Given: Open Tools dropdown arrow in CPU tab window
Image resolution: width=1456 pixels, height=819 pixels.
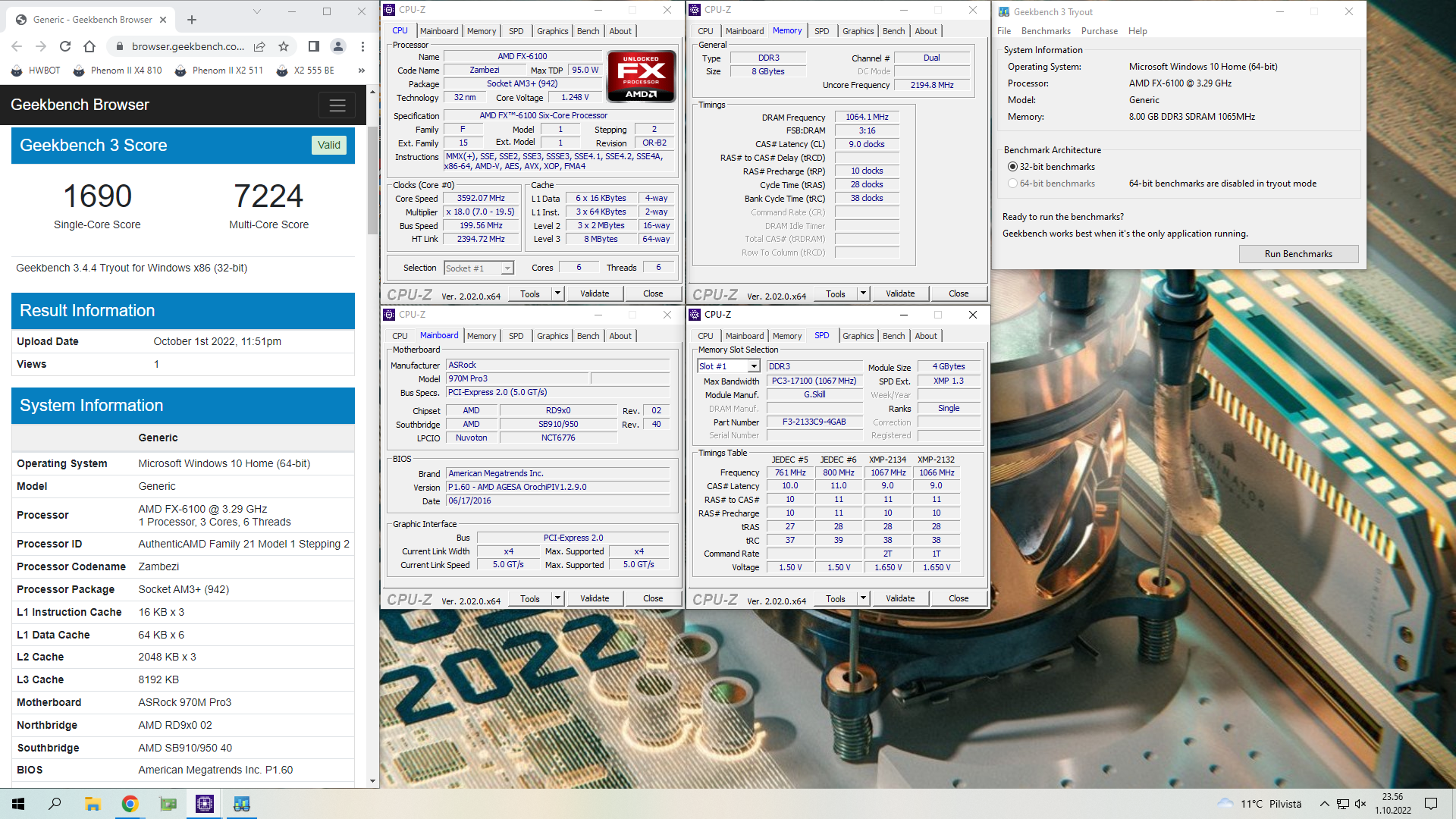Looking at the screenshot, I should click(557, 293).
